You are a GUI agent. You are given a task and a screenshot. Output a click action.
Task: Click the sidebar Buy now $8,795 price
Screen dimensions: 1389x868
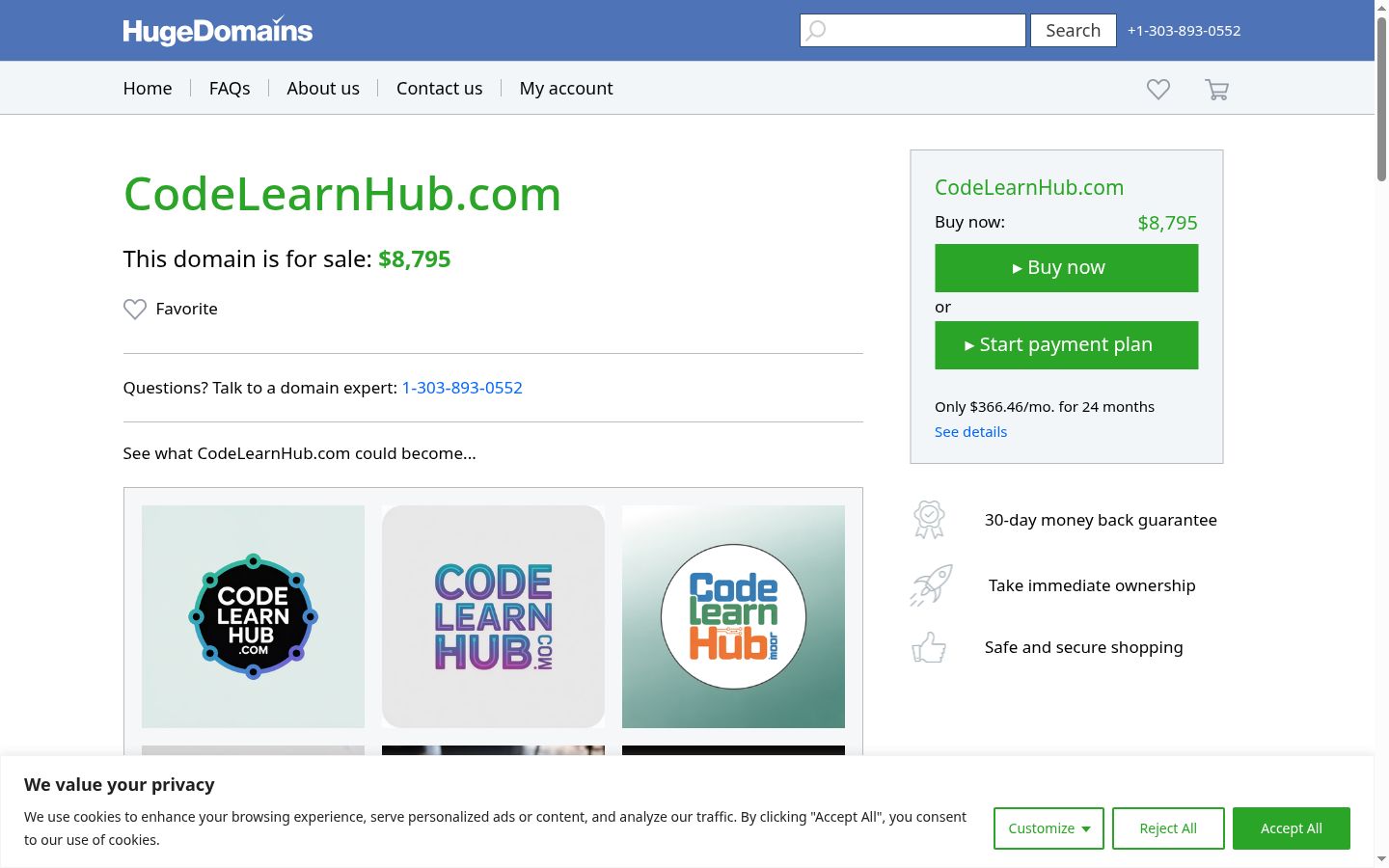1167,223
